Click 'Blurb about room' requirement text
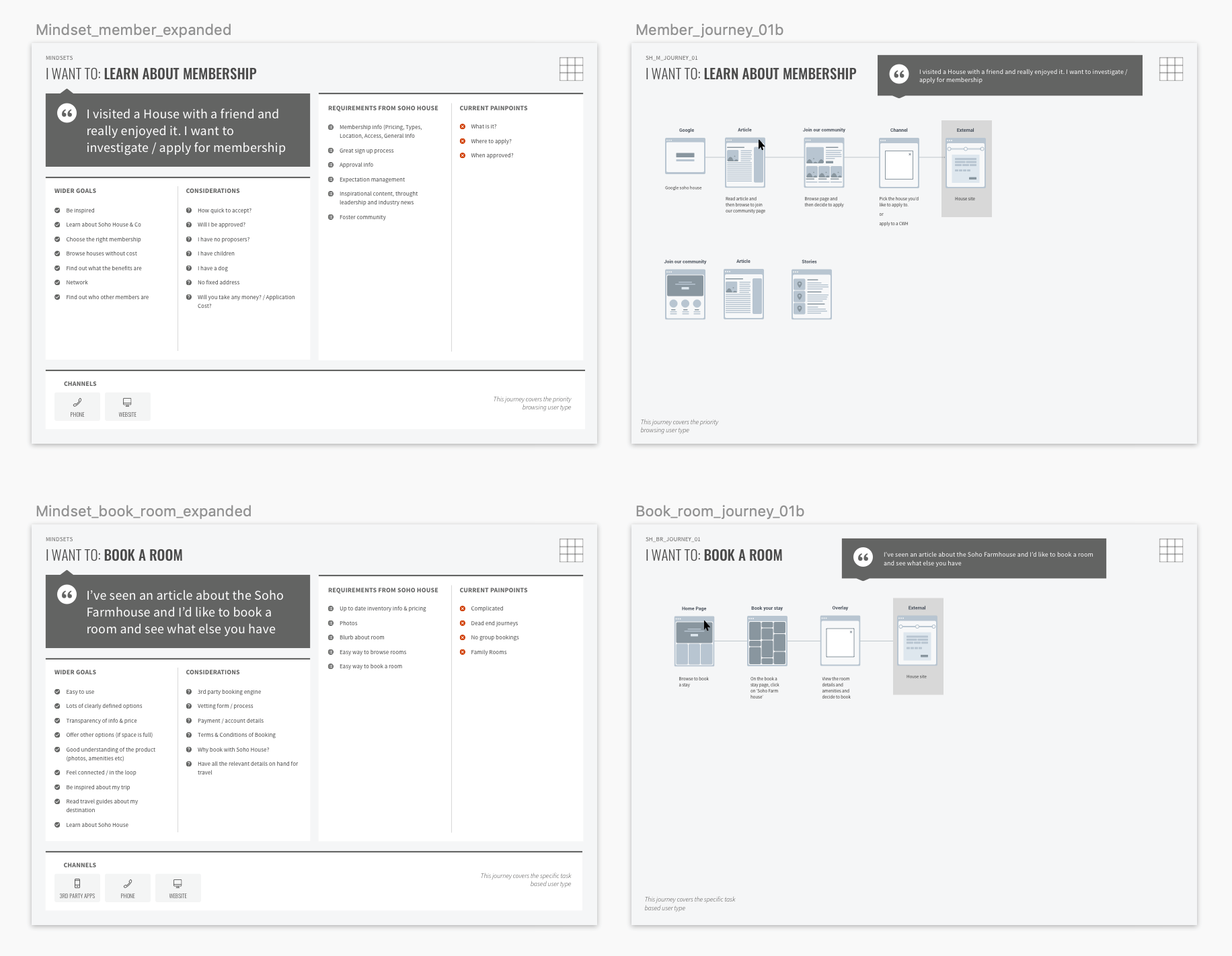1232x956 pixels. [x=362, y=637]
